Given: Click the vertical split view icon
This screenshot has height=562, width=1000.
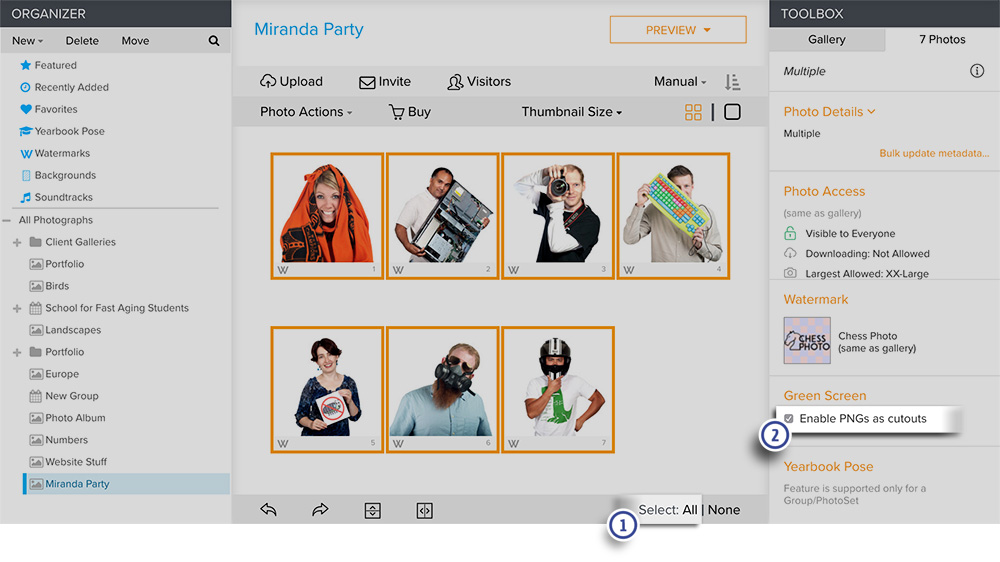Looking at the screenshot, I should pyautogui.click(x=425, y=510).
